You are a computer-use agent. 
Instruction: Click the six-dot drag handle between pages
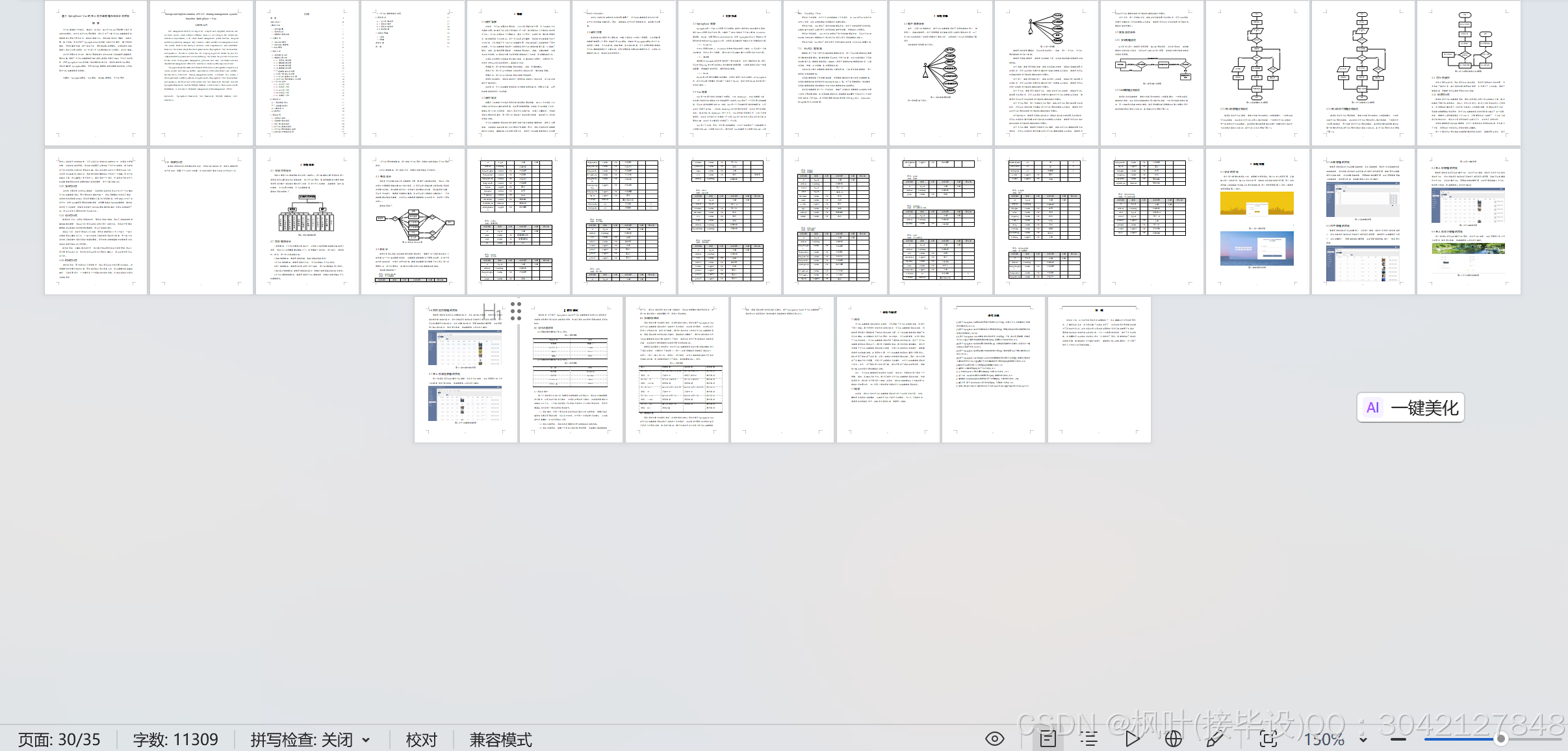516,311
